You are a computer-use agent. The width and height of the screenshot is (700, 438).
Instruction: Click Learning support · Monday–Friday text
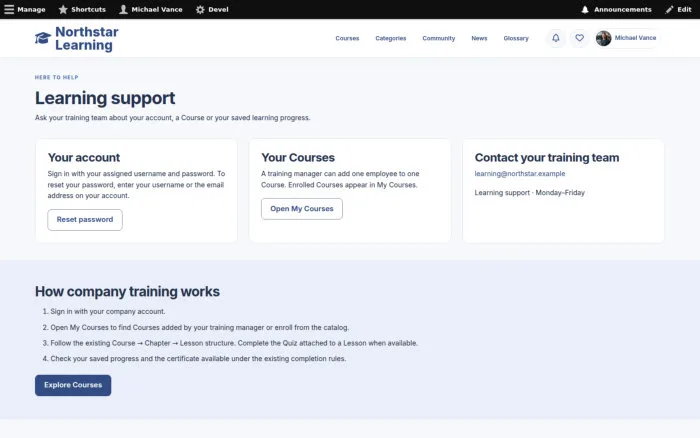(529, 193)
